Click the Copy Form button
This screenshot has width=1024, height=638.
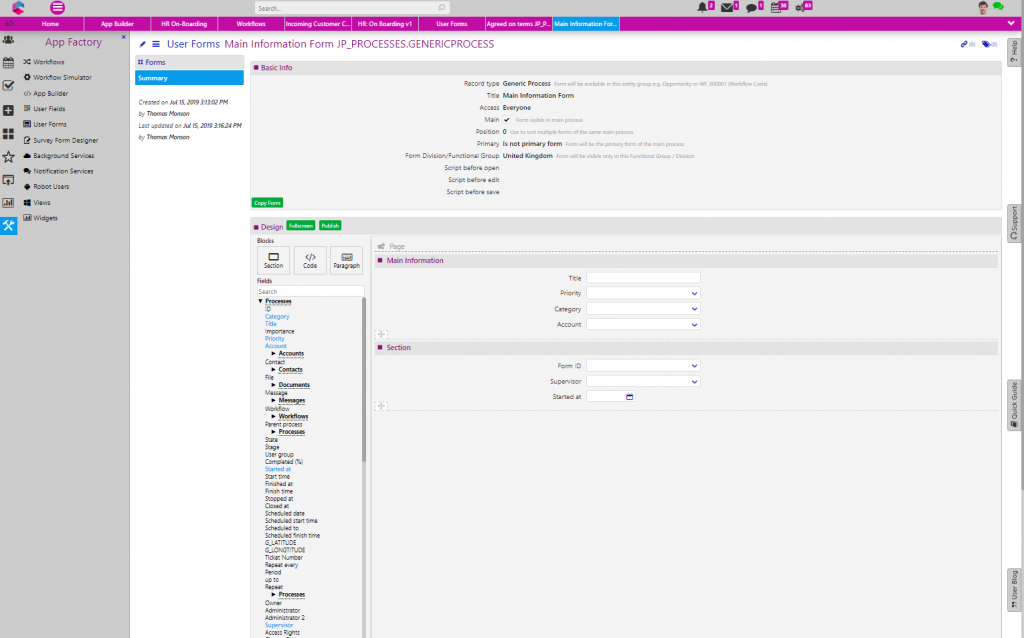[x=266, y=202]
